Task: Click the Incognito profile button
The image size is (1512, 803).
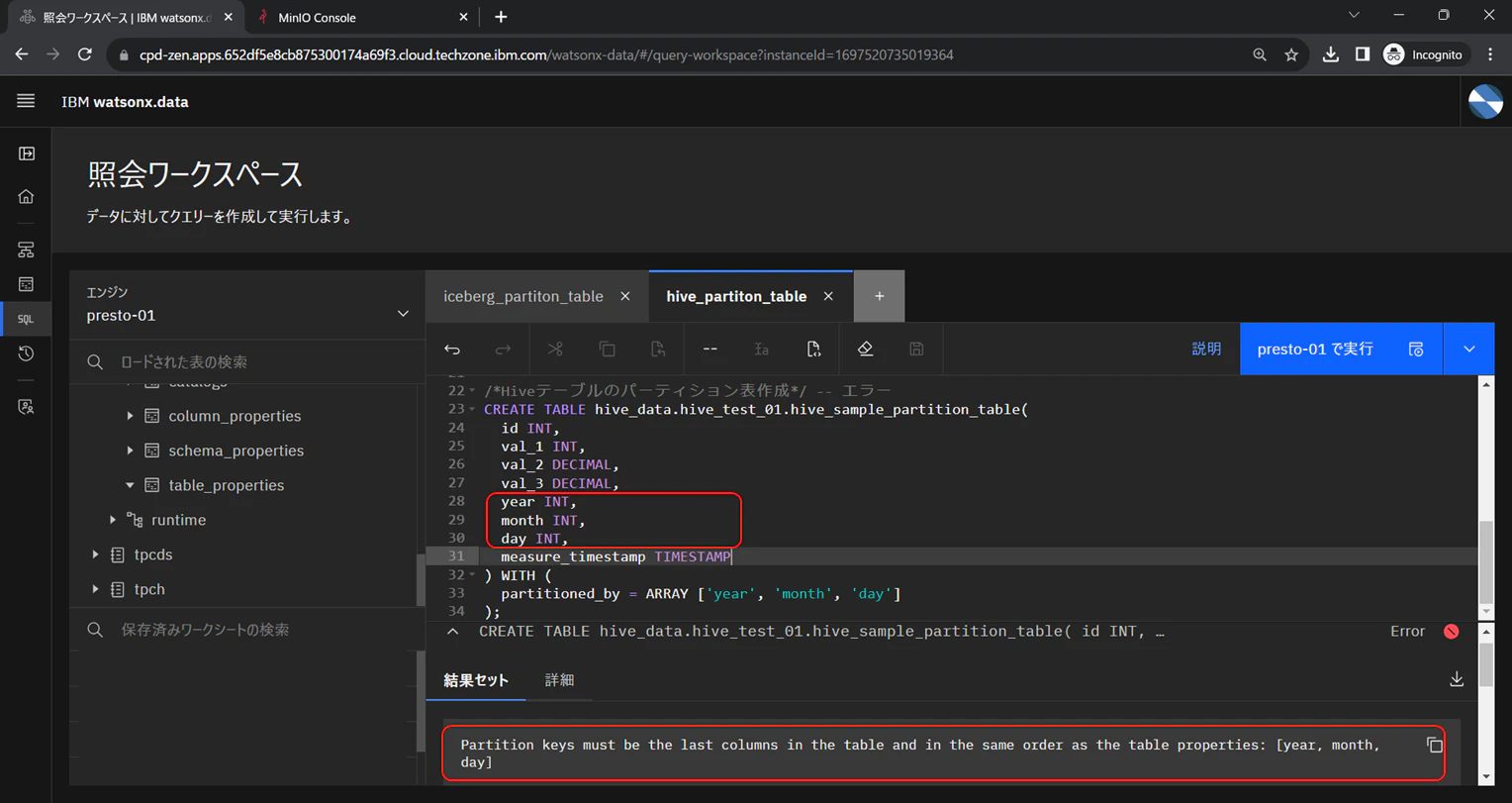Action: (x=1423, y=54)
